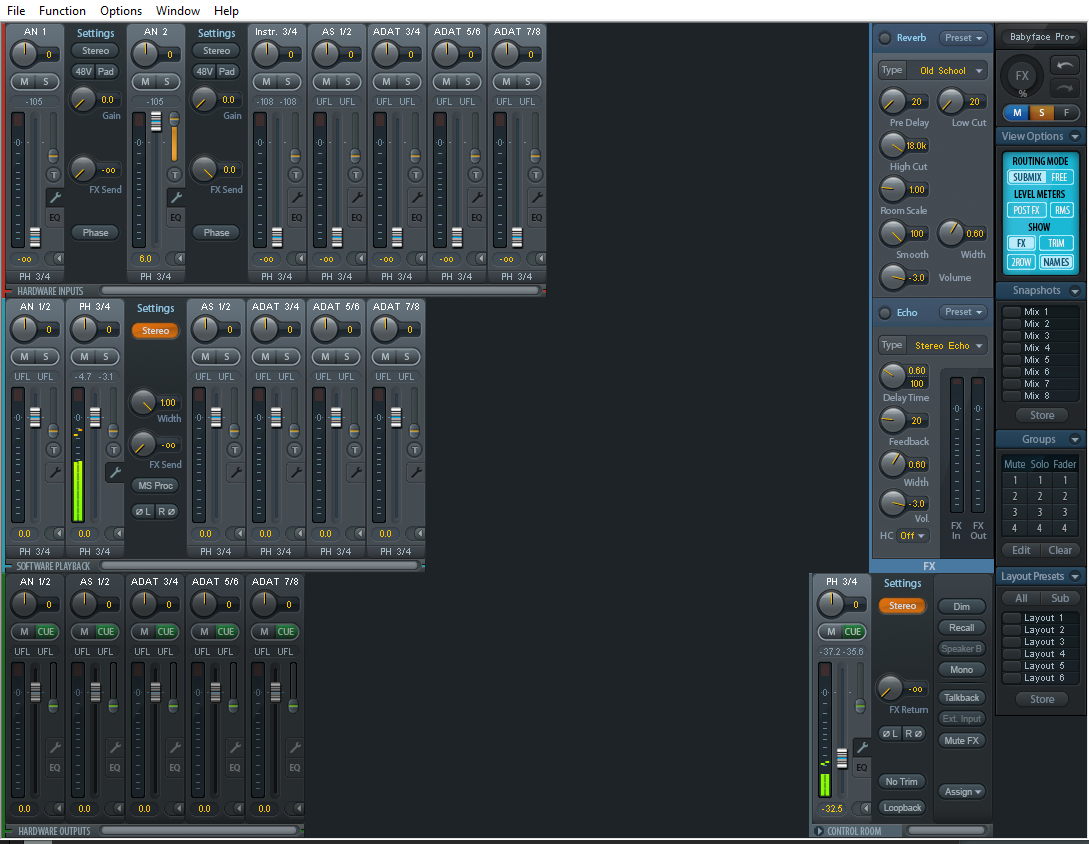
Task: Select Layout 1 preset
Action: (1040, 618)
